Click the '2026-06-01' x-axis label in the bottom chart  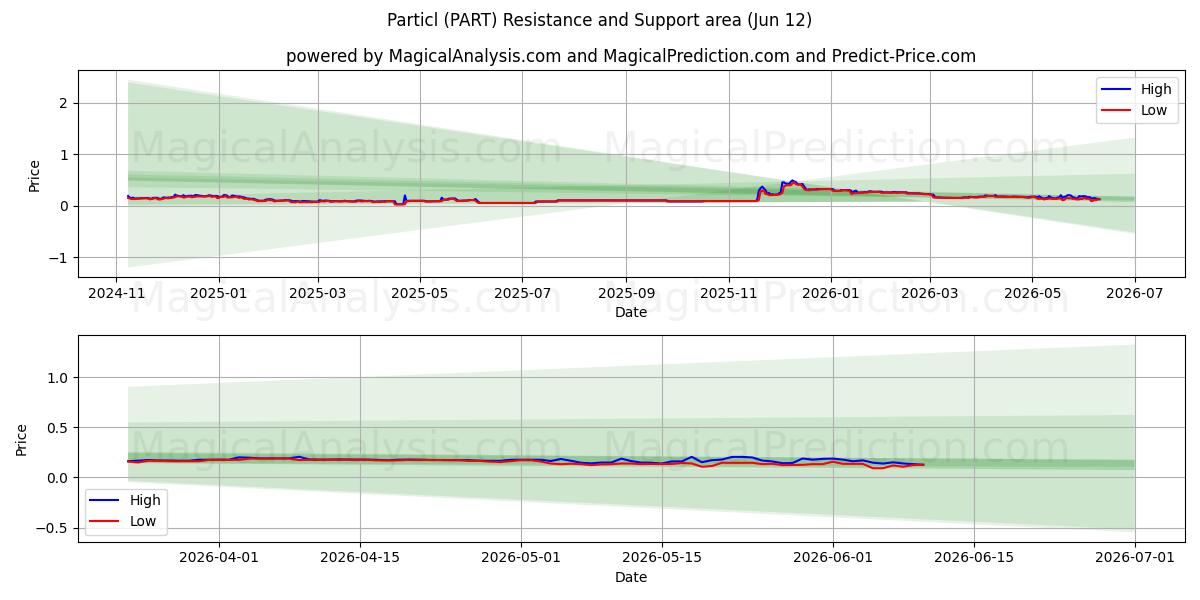[x=833, y=558]
